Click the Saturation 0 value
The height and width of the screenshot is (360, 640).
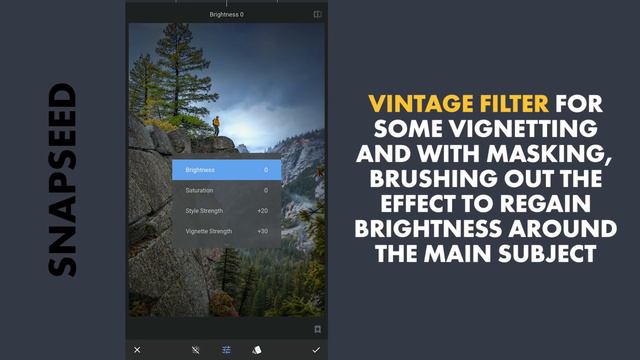266,190
